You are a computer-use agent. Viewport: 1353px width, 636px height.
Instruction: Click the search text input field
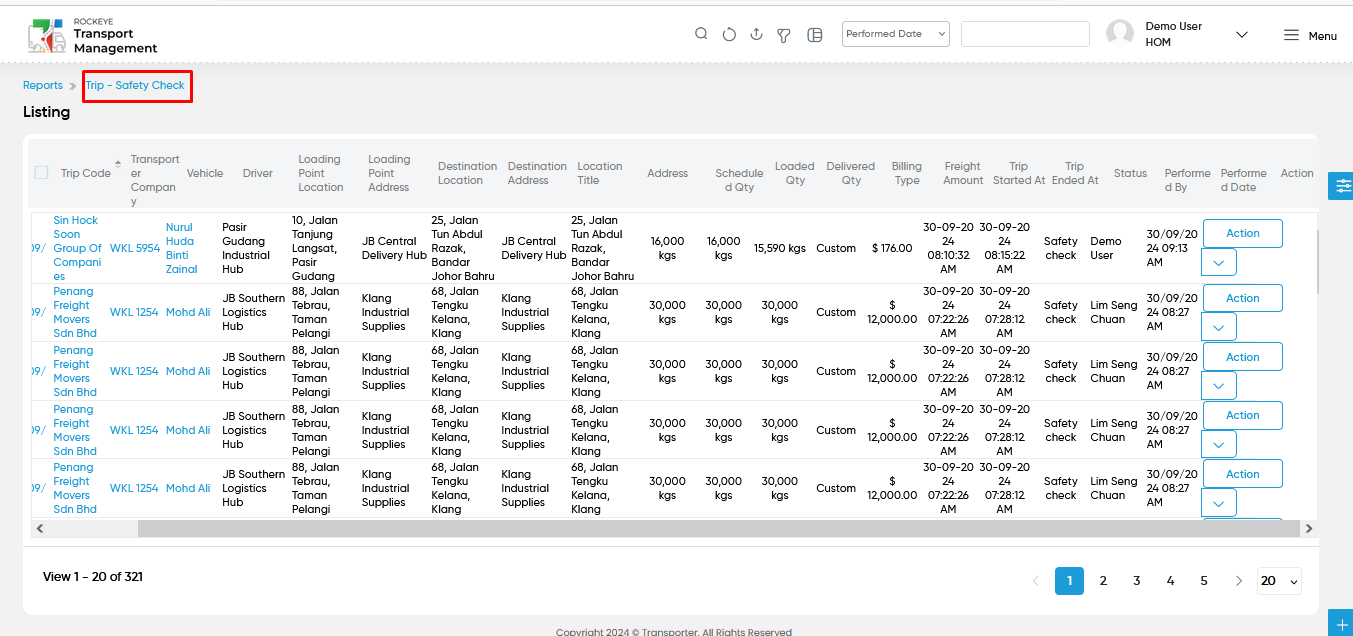[x=1025, y=34]
